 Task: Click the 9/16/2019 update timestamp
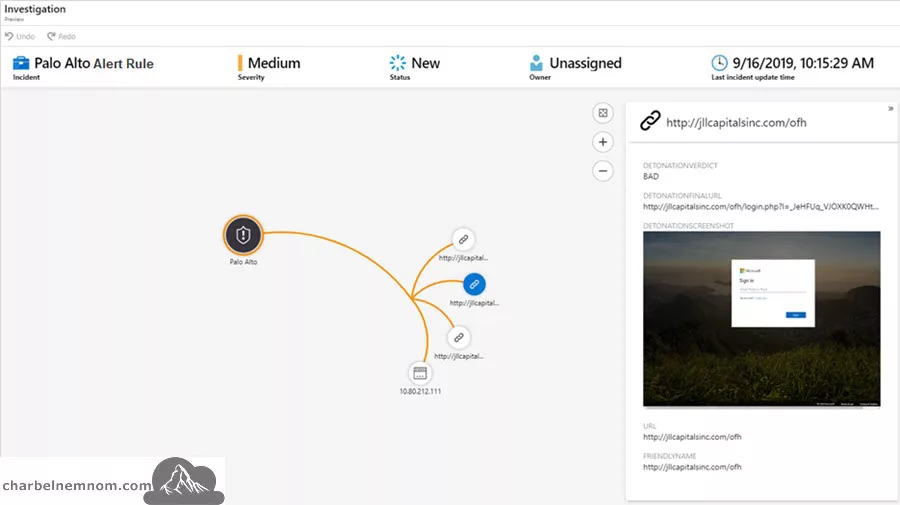803,63
